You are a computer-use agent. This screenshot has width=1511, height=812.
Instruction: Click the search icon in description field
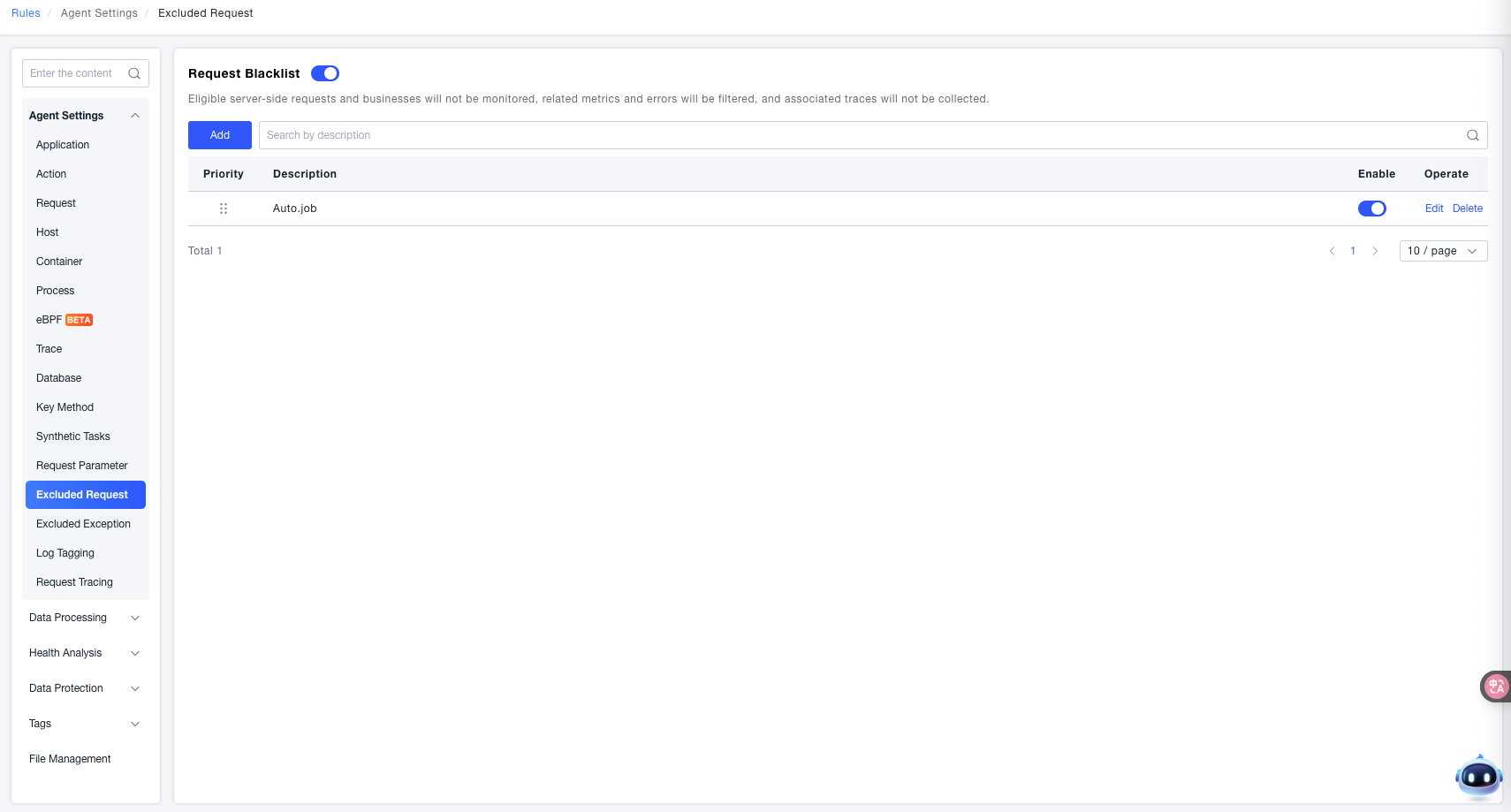click(1472, 135)
